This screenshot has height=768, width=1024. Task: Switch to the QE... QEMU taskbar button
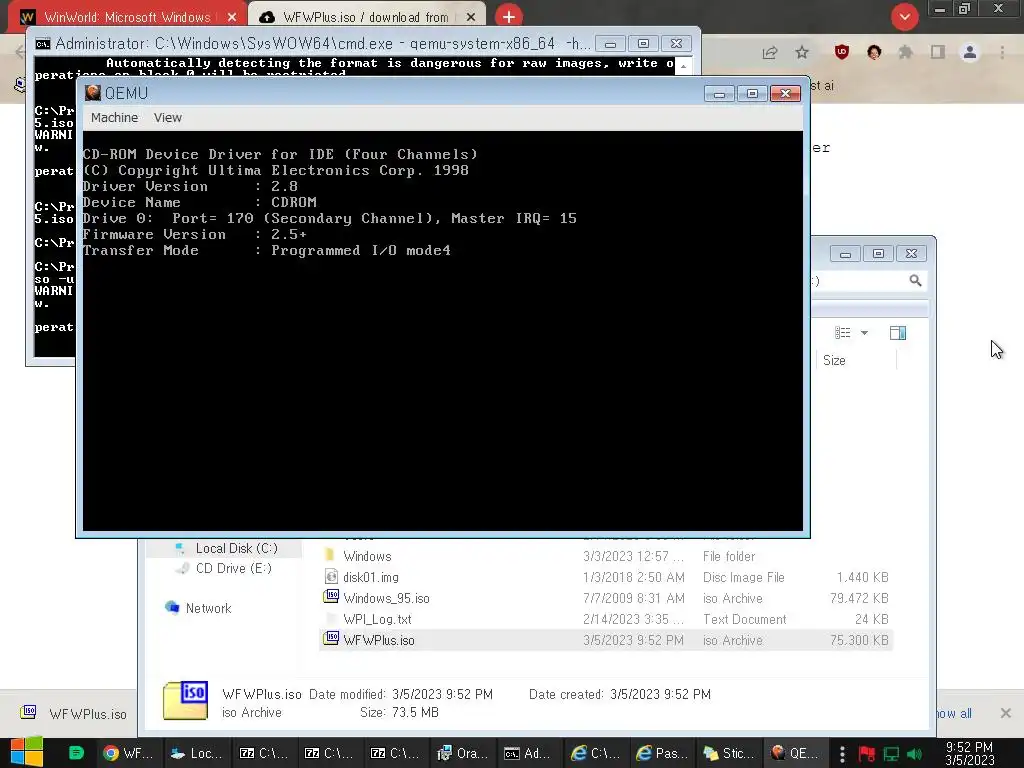point(794,753)
